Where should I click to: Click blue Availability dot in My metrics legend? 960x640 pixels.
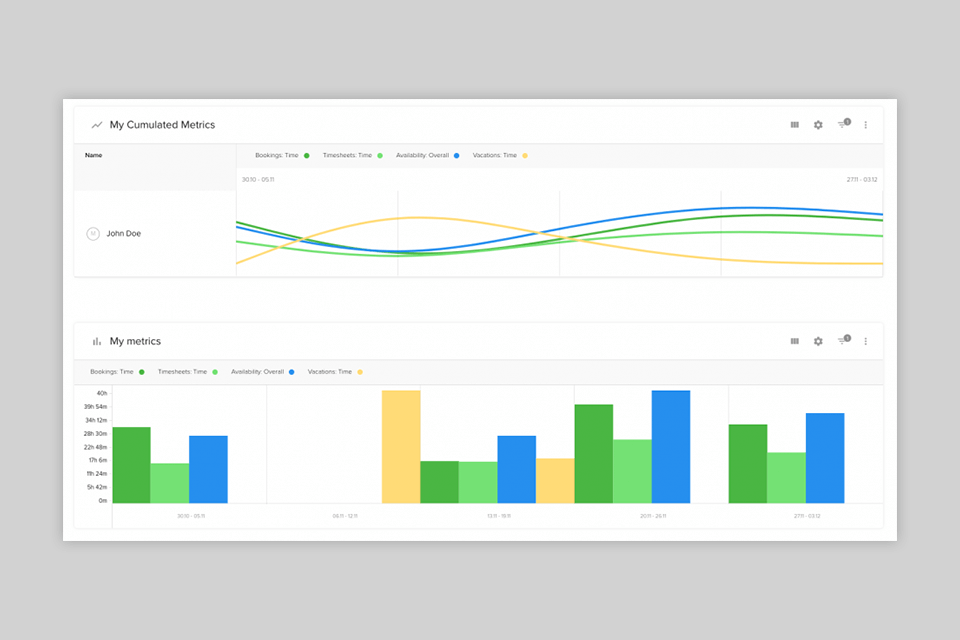[x=291, y=372]
